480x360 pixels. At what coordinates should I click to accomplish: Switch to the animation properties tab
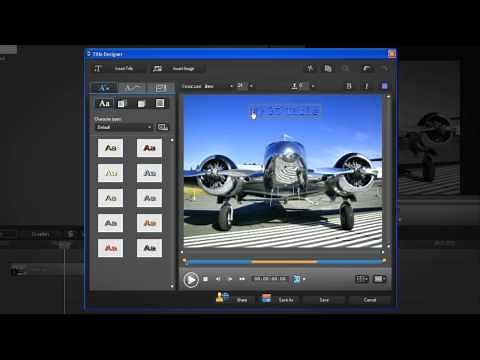pyautogui.click(x=132, y=88)
